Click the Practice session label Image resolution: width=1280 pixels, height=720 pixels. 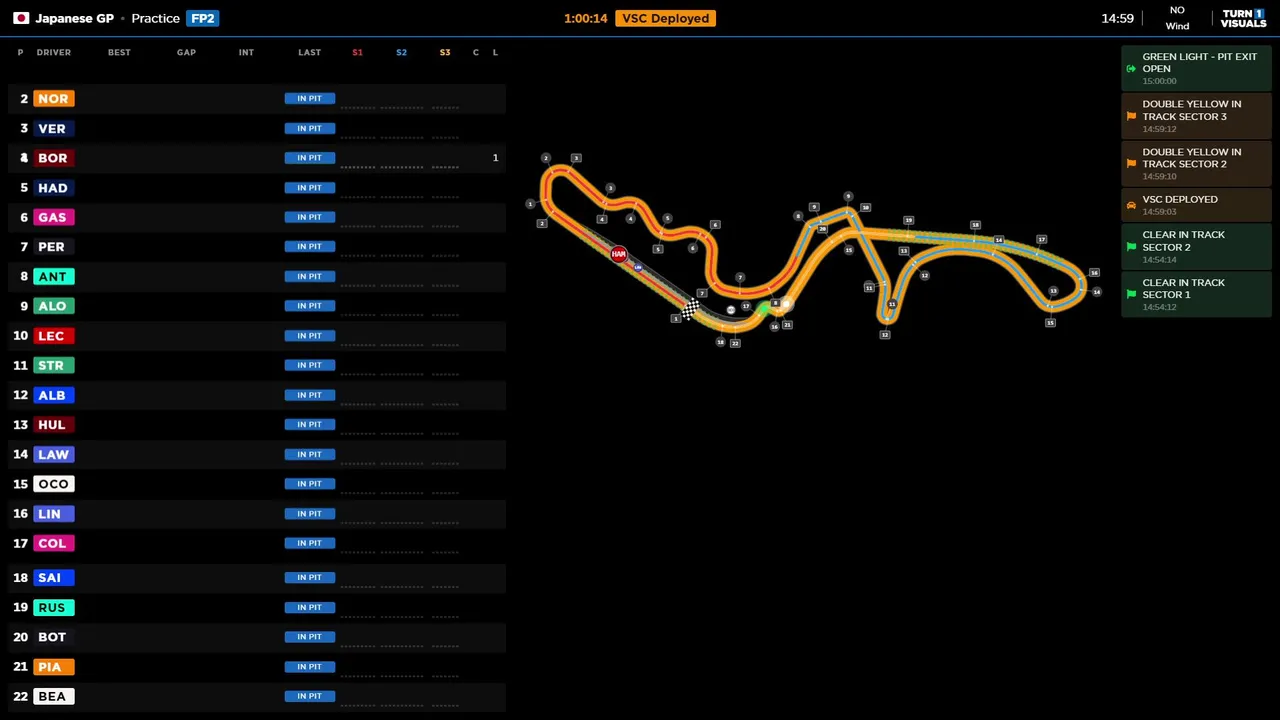(155, 18)
